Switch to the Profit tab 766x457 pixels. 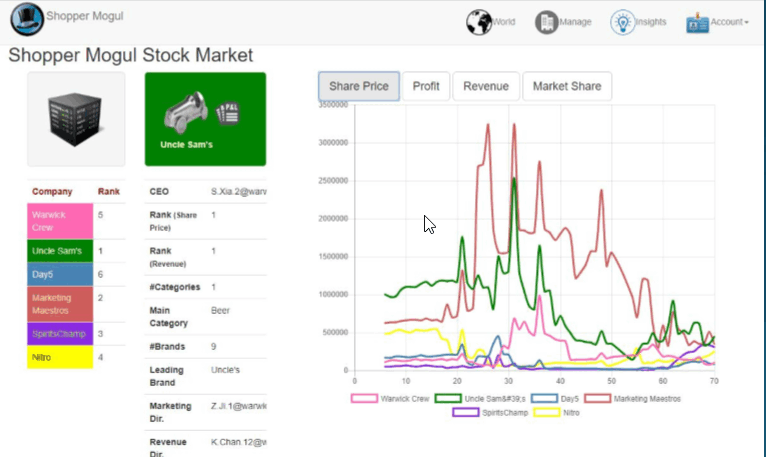coord(426,87)
